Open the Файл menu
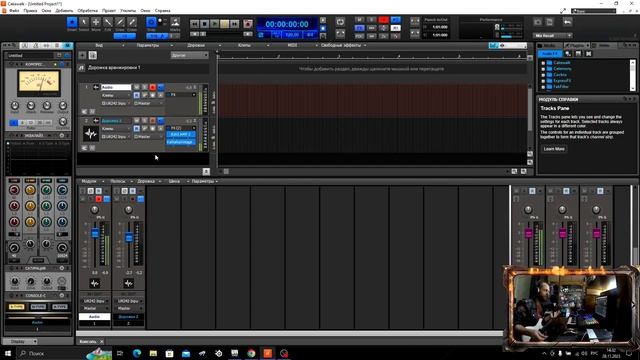This screenshot has height=360, width=640. [14, 11]
